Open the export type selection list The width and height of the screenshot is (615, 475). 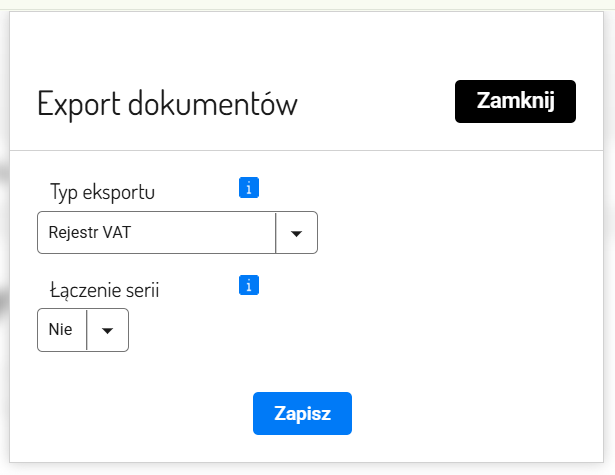296,233
